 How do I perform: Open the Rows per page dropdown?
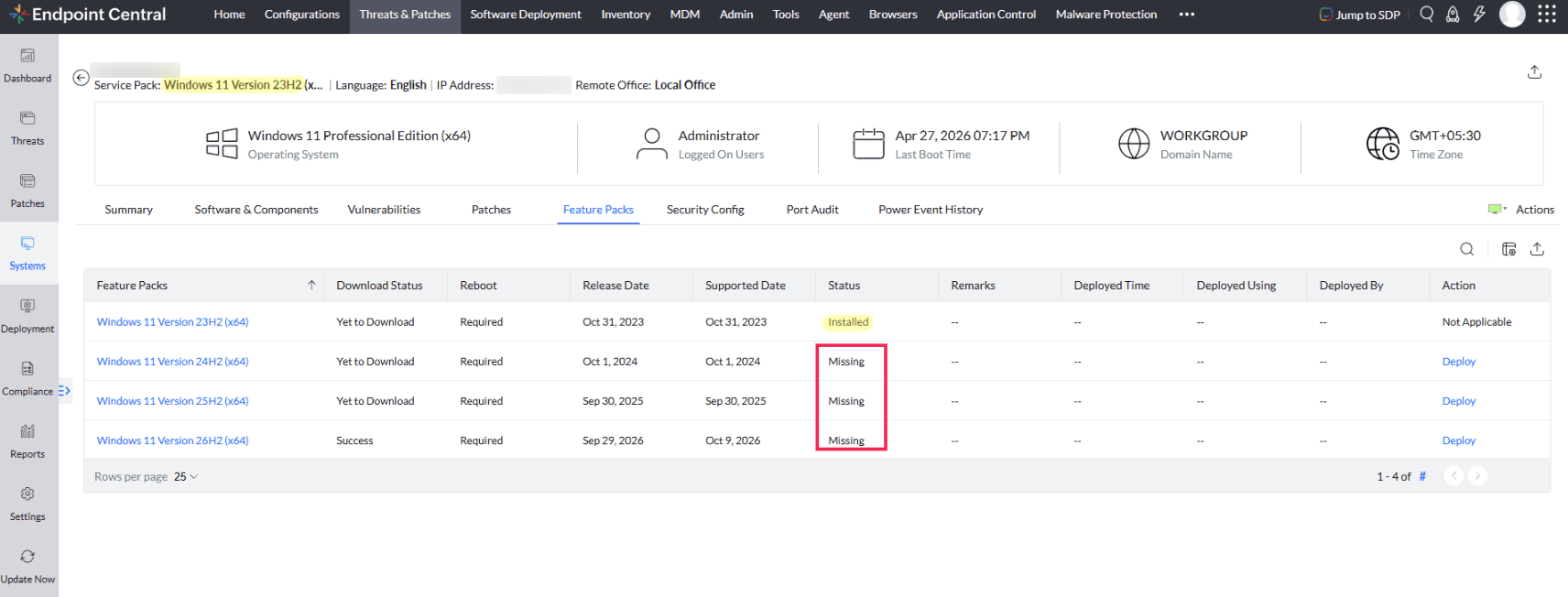186,477
